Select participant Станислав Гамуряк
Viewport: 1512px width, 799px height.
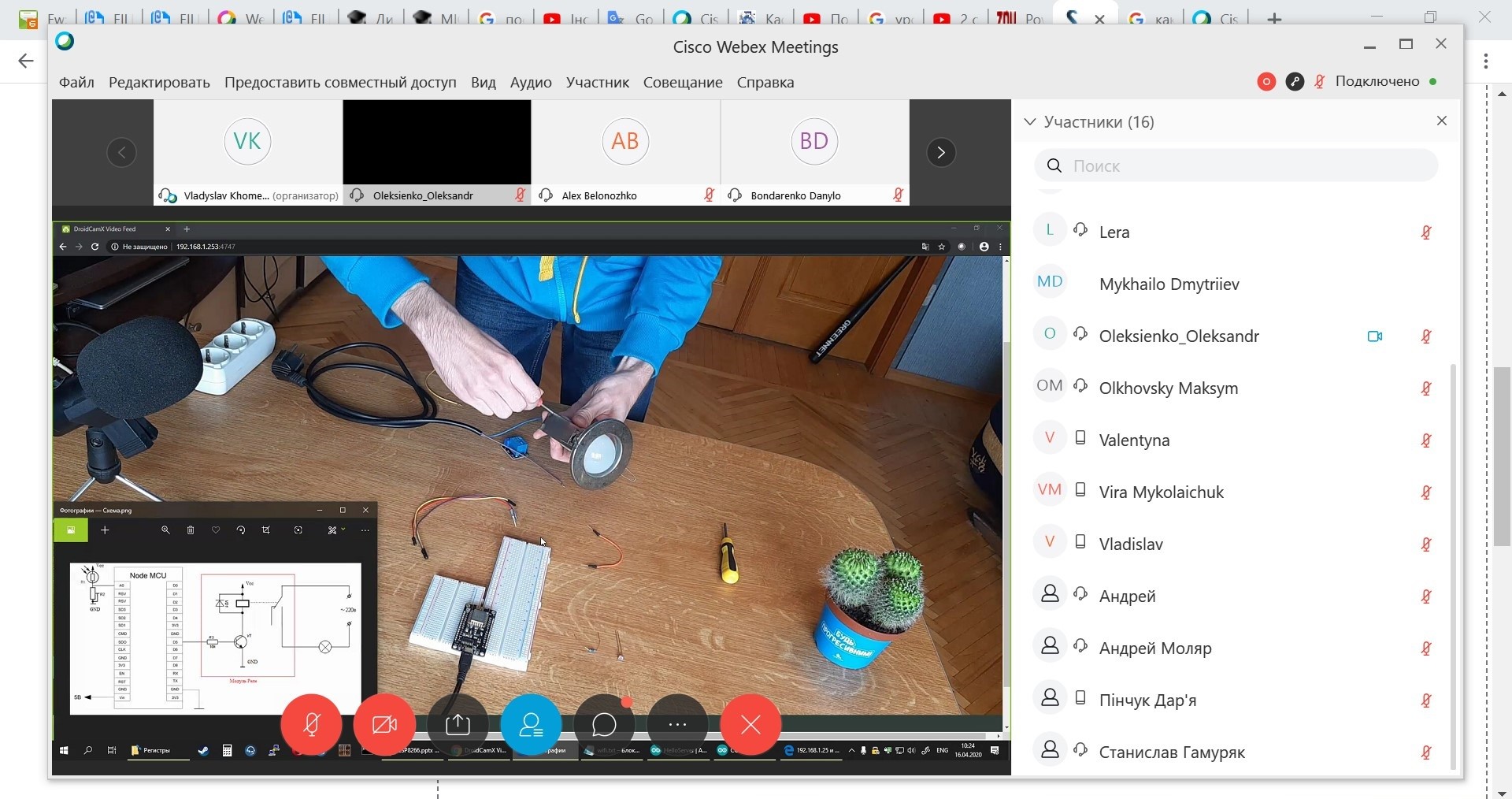[x=1236, y=752]
